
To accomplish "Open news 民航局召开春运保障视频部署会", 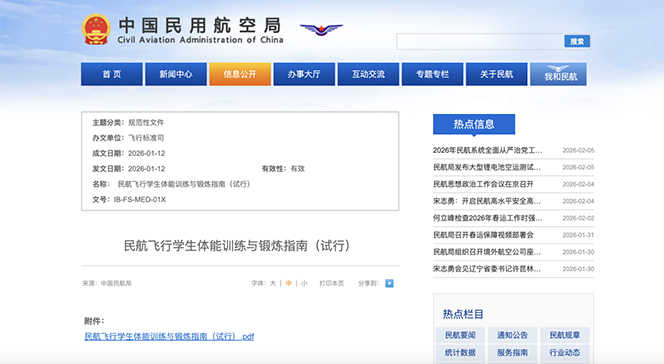I will click(483, 235).
